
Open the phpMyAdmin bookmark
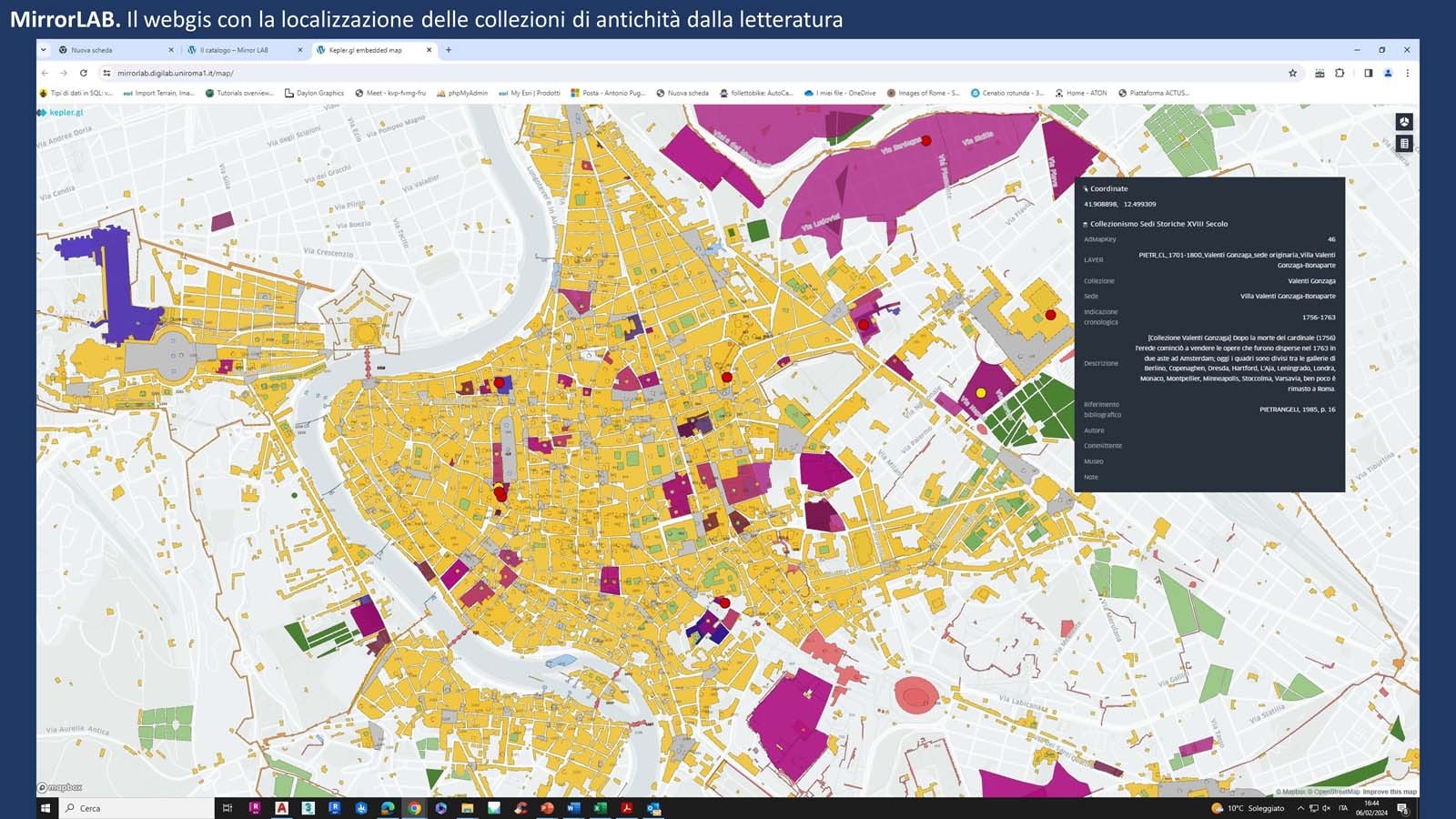click(462, 93)
